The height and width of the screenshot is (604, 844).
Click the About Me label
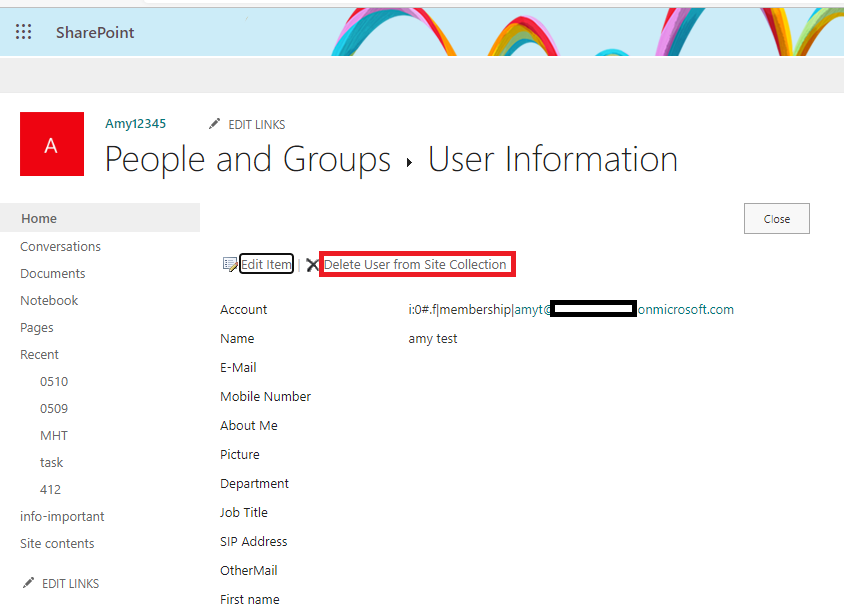[x=249, y=425]
